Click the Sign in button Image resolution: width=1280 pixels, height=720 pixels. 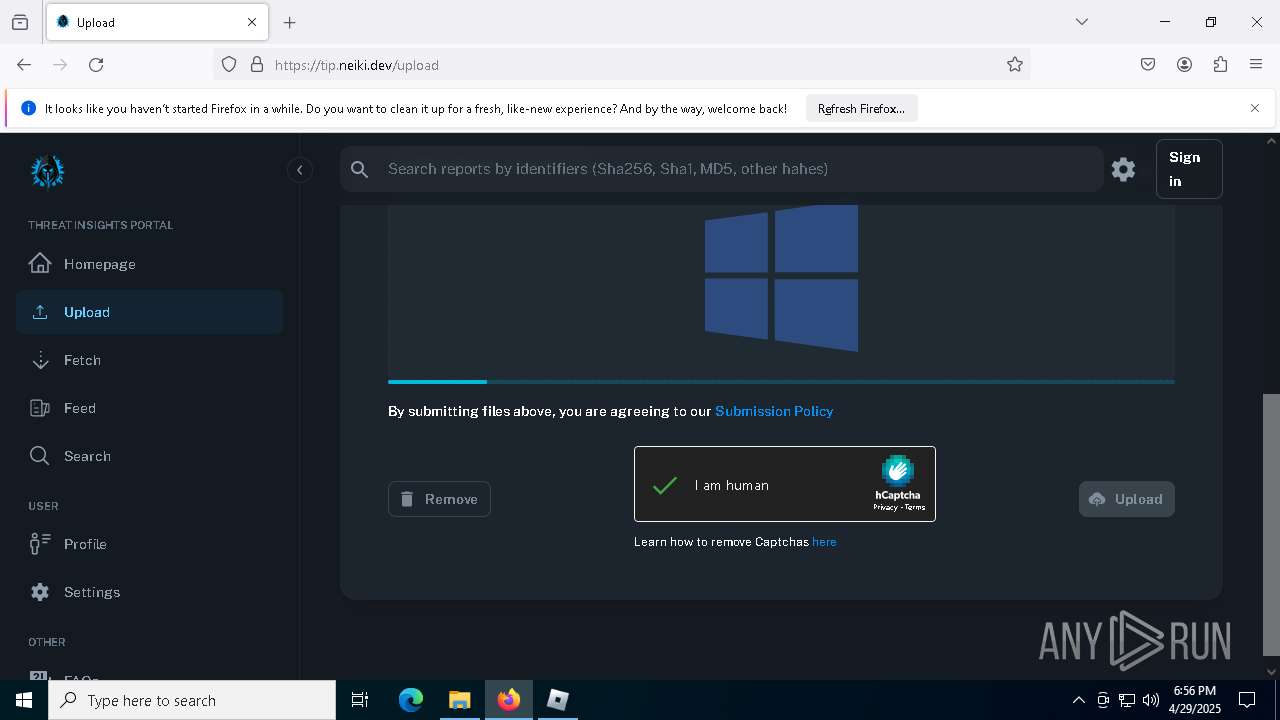pos(1189,169)
